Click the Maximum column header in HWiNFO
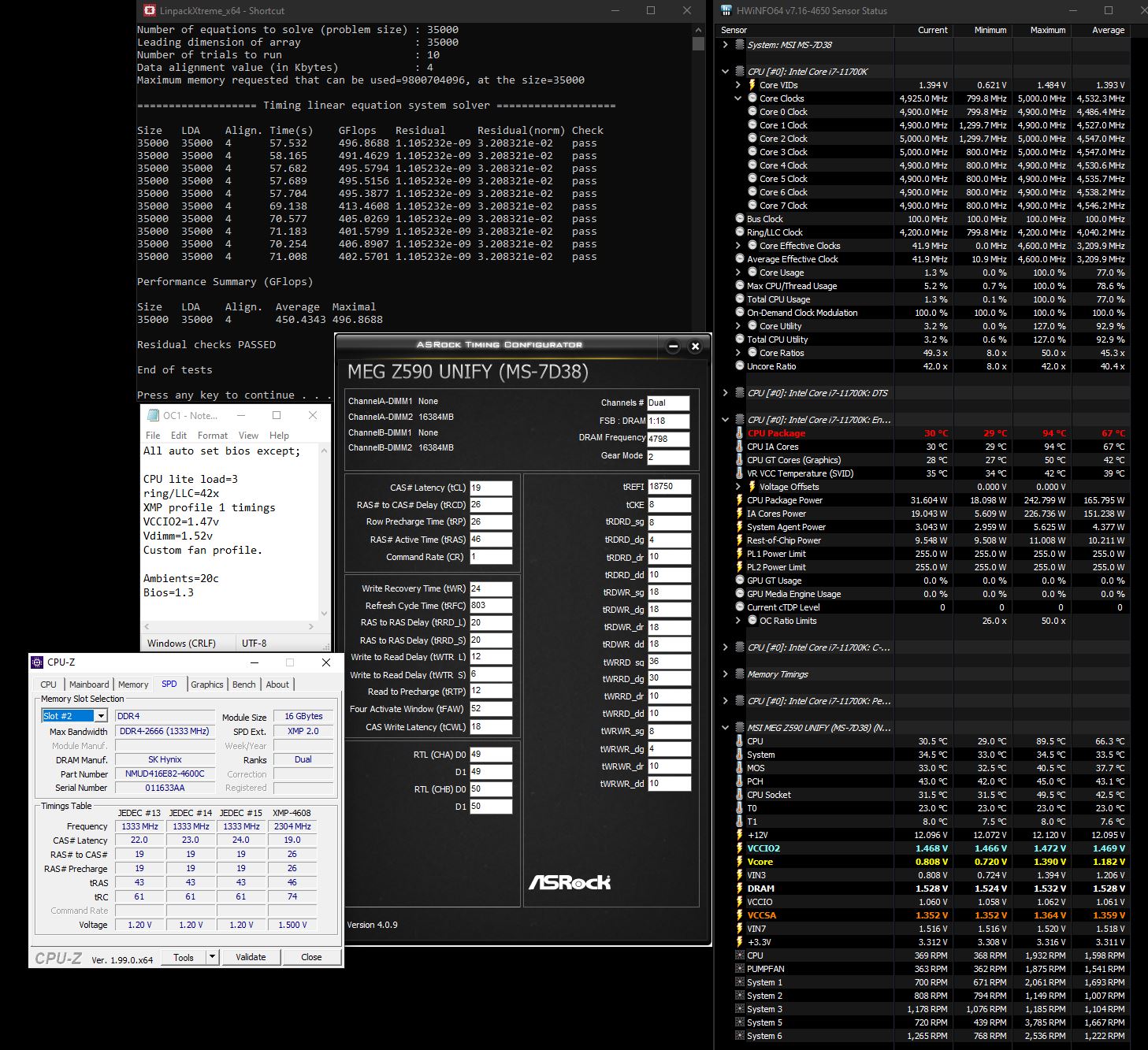The image size is (1148, 1050). tap(1042, 30)
